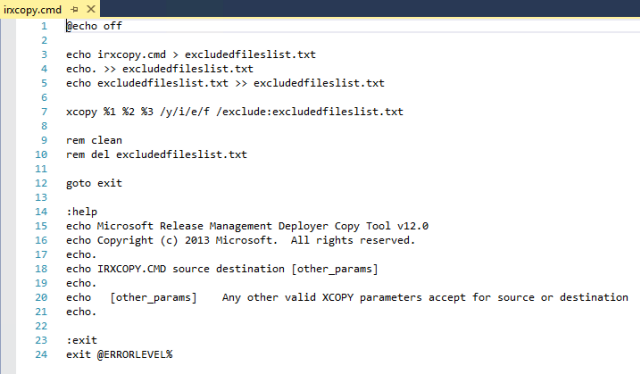Click the 'rem clean' comment line
Image resolution: width=640 pixels, height=374 pixels.
[94, 140]
